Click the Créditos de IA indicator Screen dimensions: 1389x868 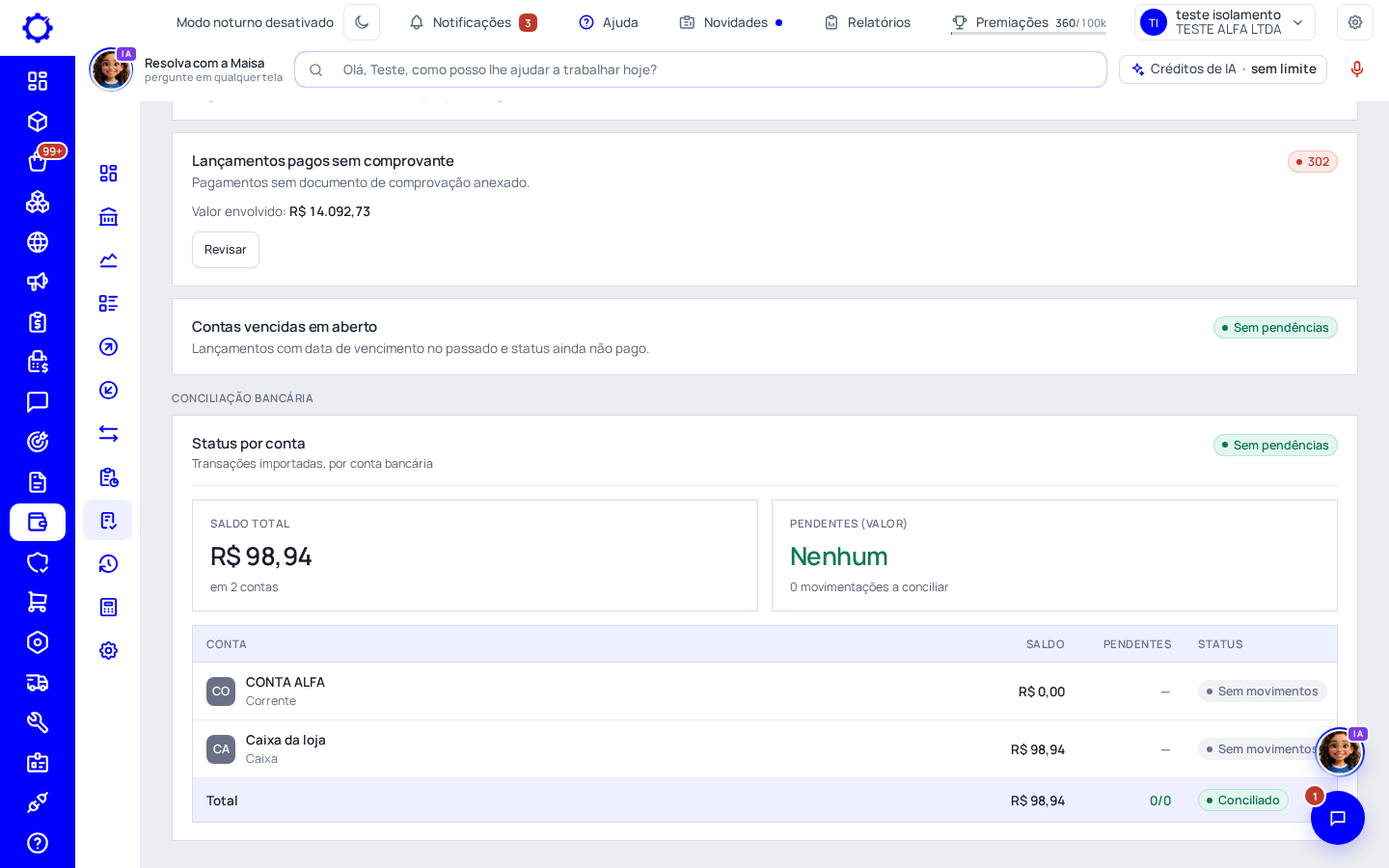point(1223,69)
